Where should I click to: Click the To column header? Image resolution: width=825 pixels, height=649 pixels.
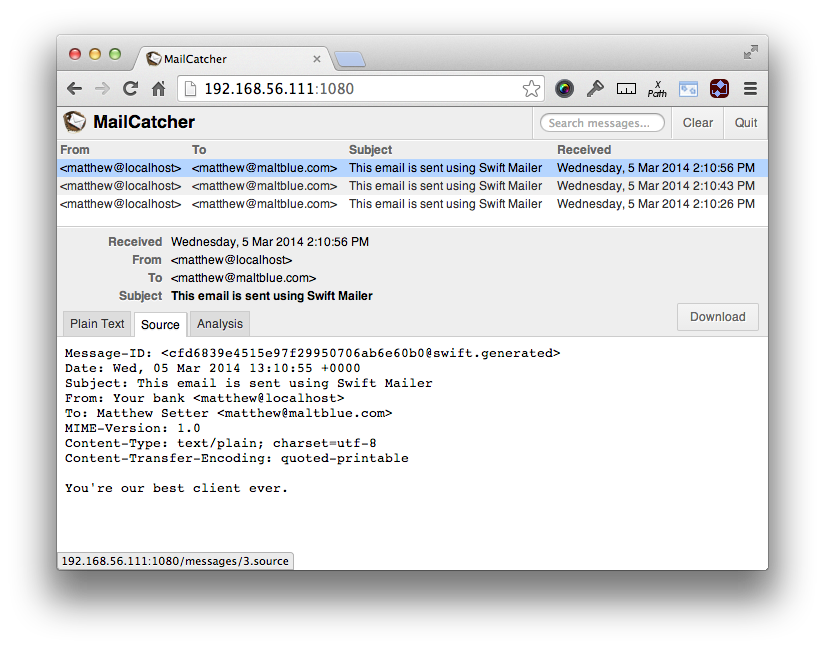coord(199,150)
